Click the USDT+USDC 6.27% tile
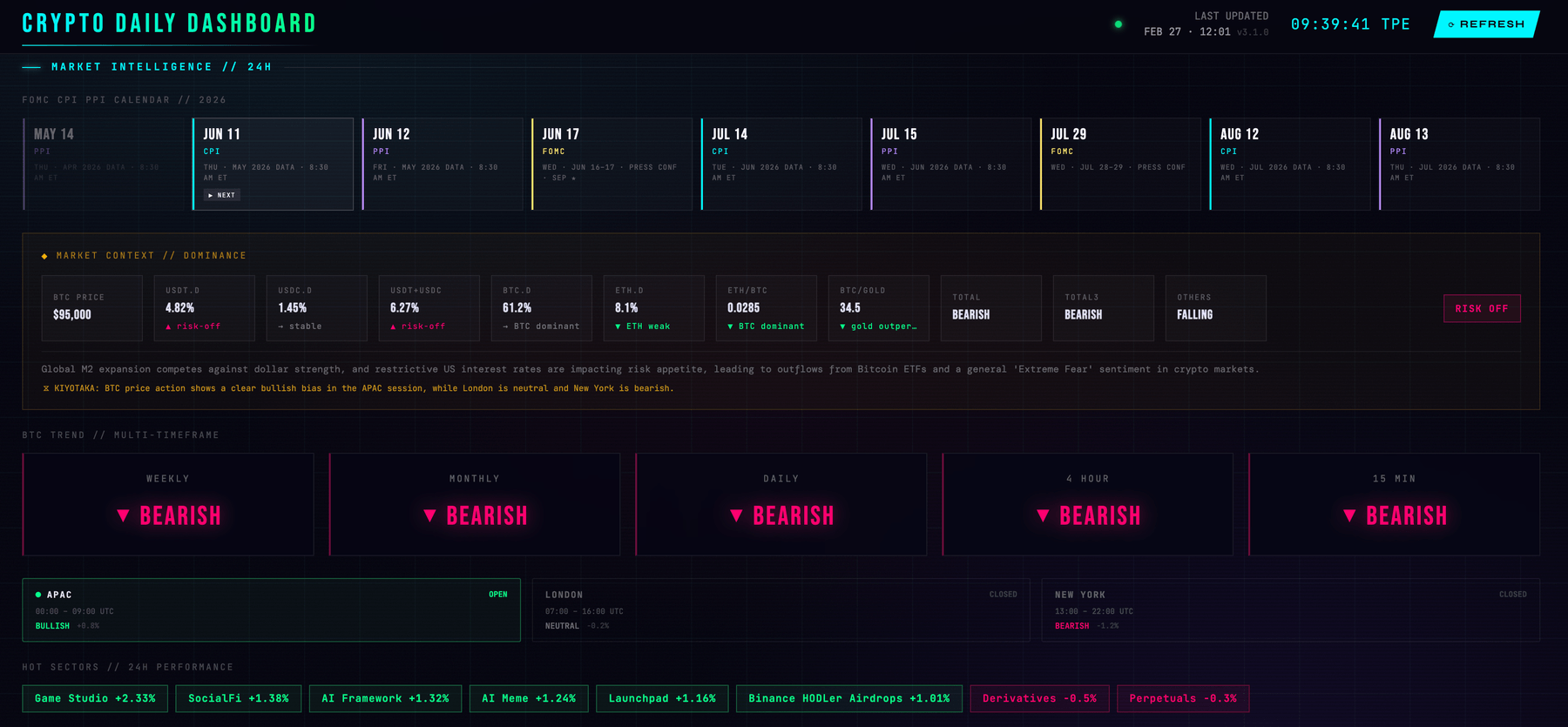The height and width of the screenshot is (727, 1568). 429,308
